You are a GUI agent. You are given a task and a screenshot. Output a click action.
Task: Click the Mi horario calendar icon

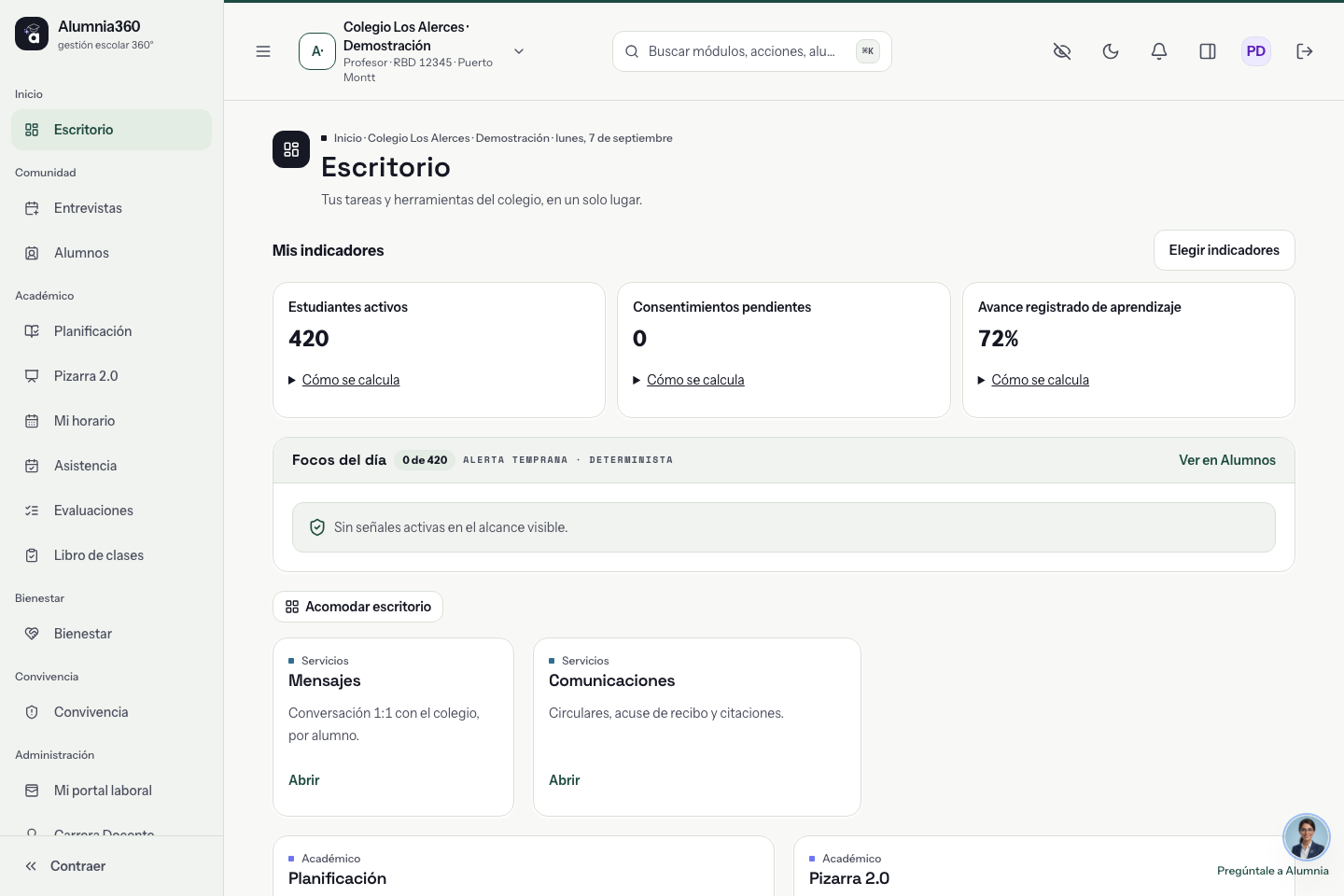(32, 421)
